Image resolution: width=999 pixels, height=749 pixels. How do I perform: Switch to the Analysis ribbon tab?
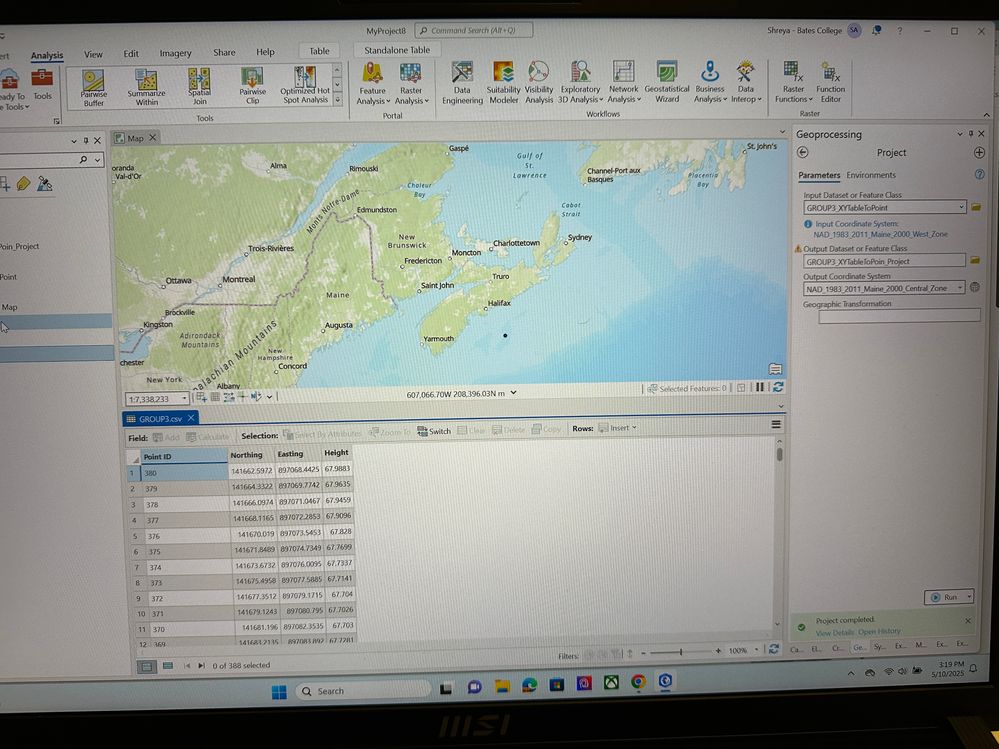tap(47, 55)
